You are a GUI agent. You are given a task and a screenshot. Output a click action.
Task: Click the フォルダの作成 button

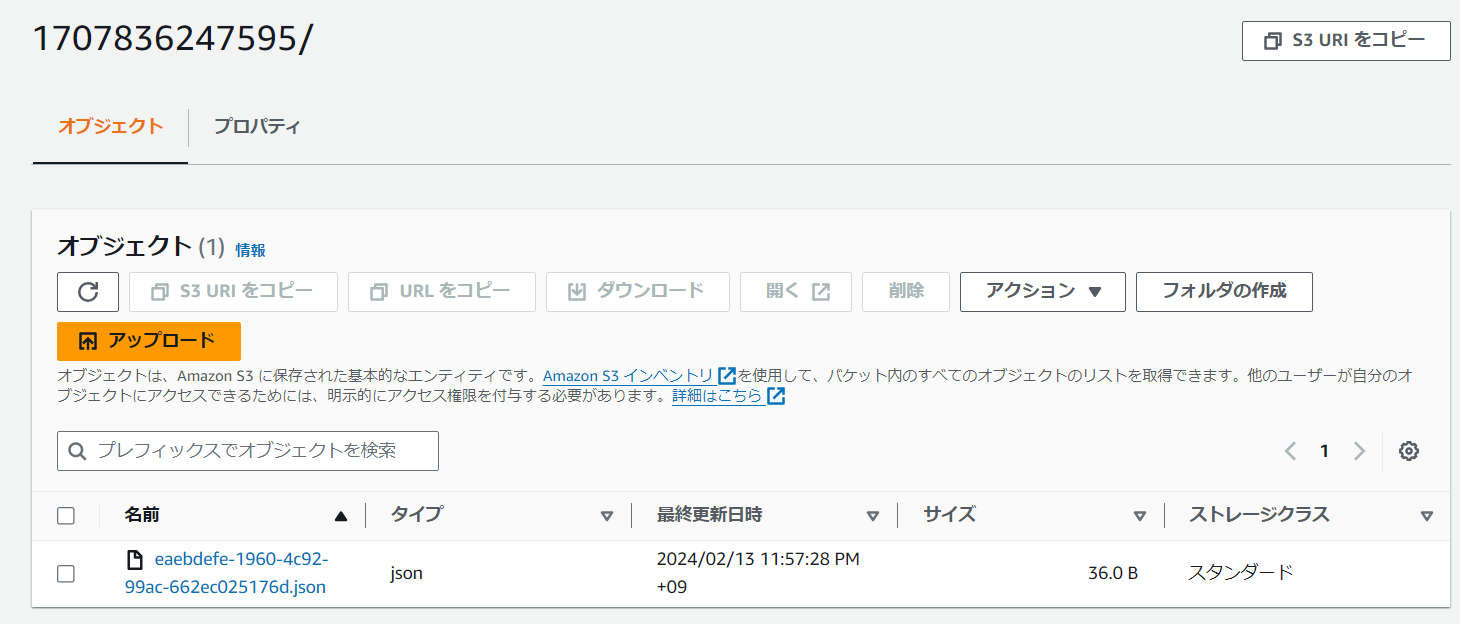click(x=1224, y=292)
